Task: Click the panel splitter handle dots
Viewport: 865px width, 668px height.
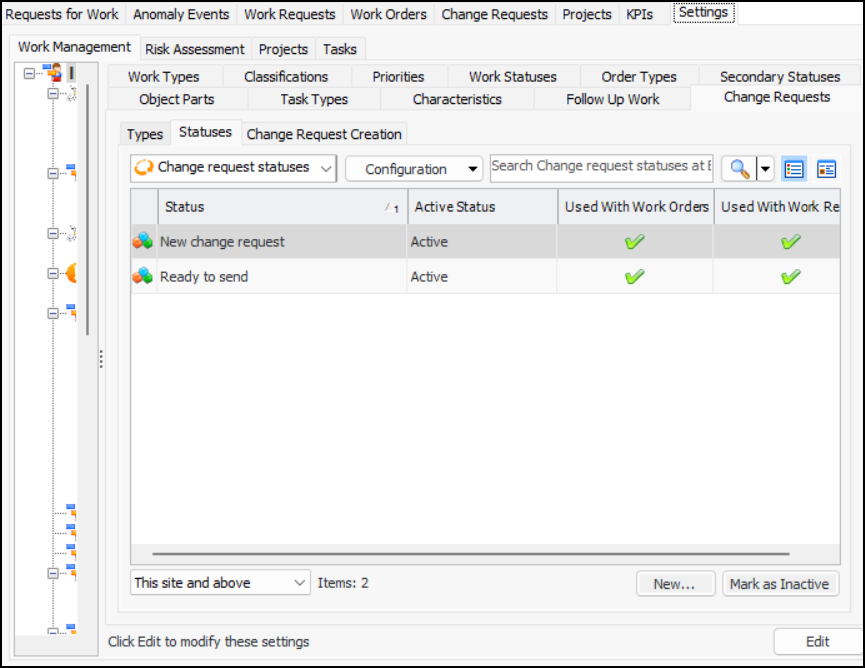Action: point(102,359)
